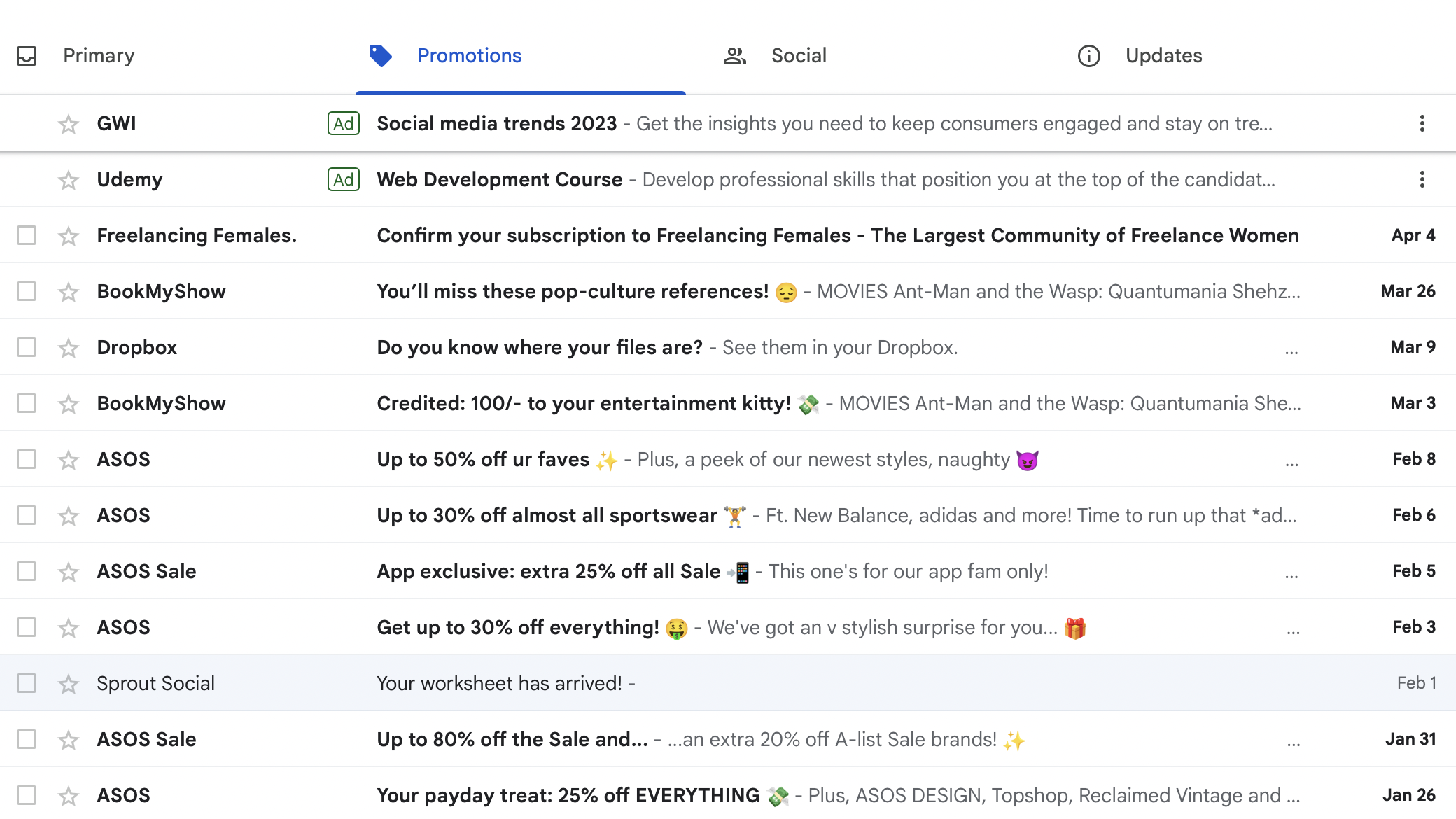Click the Apr 4 date

click(x=1413, y=235)
